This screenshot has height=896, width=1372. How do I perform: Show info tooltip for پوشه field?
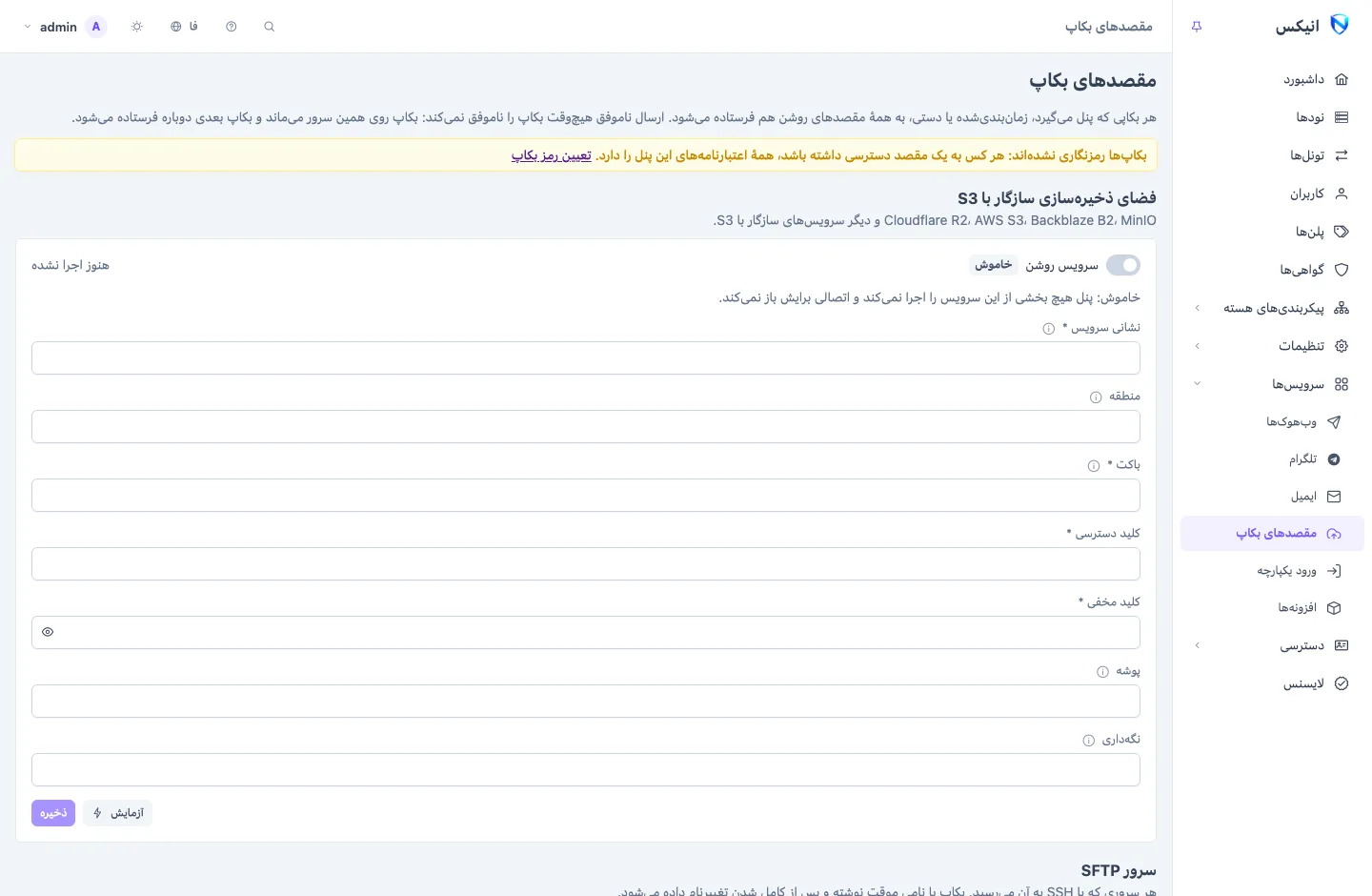point(1103,672)
